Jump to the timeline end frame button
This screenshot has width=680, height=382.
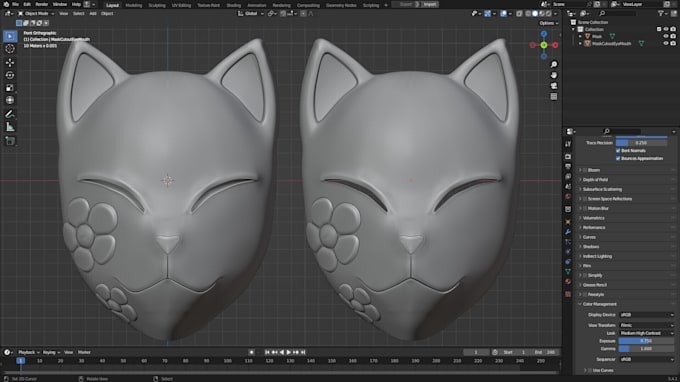[x=303, y=352]
